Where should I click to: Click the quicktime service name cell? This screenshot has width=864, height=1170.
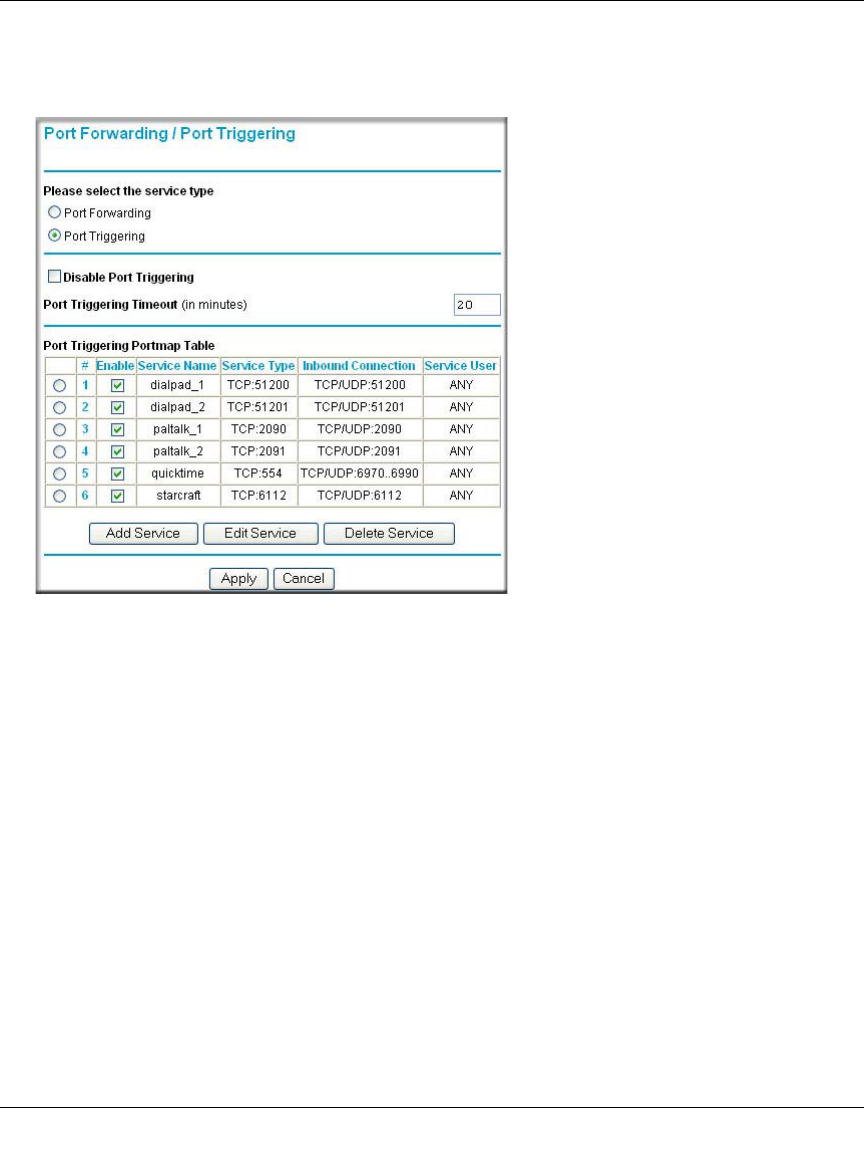coord(178,473)
